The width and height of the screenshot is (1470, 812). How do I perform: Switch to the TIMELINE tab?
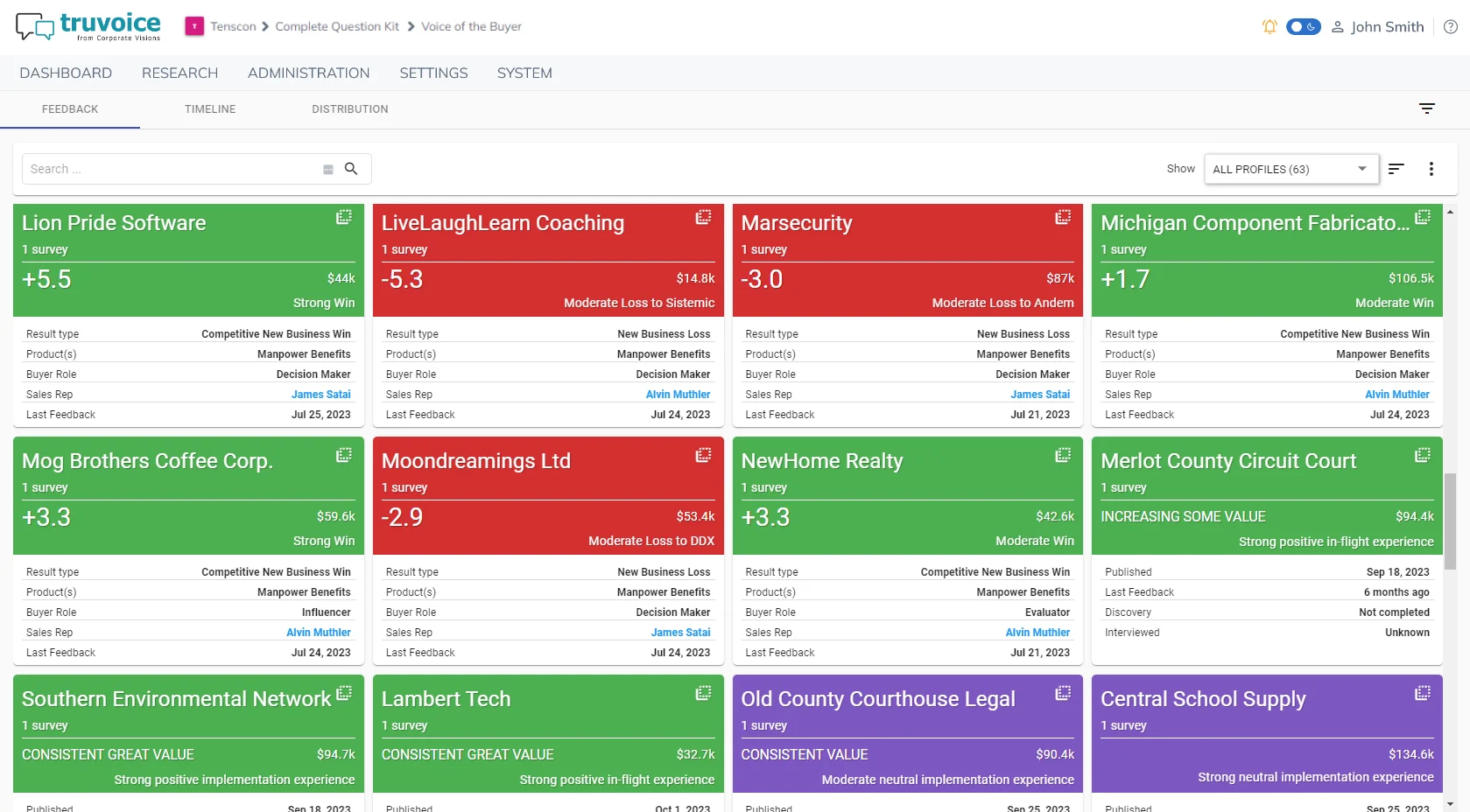(x=210, y=109)
